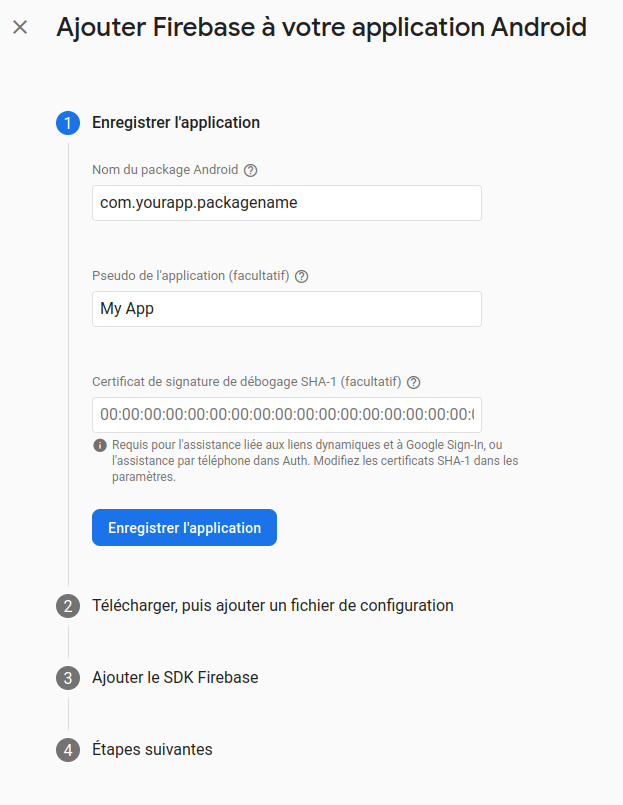The width and height of the screenshot is (623, 805).
Task: Click step 4 number circle
Action: [68, 750]
